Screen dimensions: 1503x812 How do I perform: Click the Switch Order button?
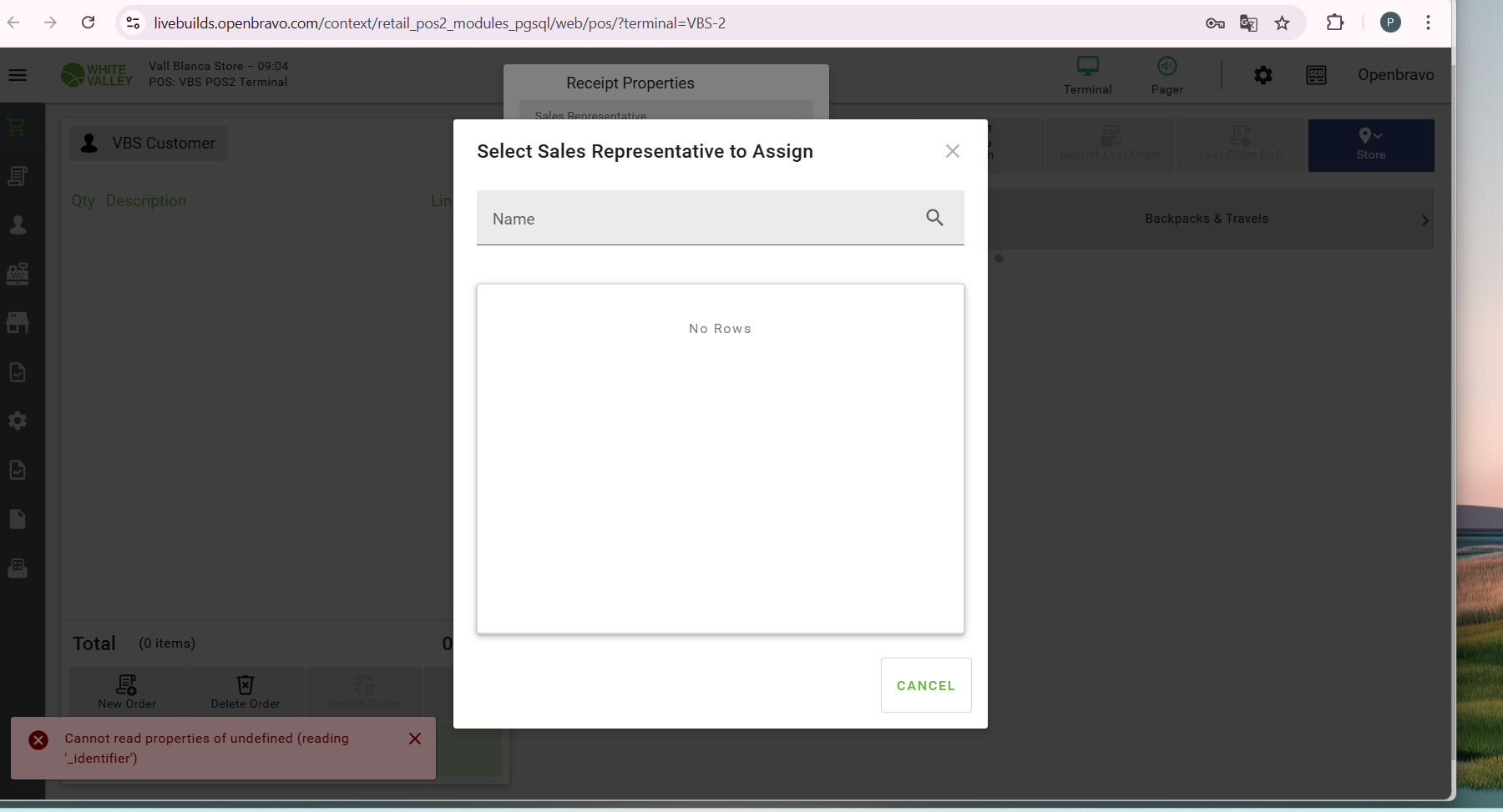click(364, 691)
